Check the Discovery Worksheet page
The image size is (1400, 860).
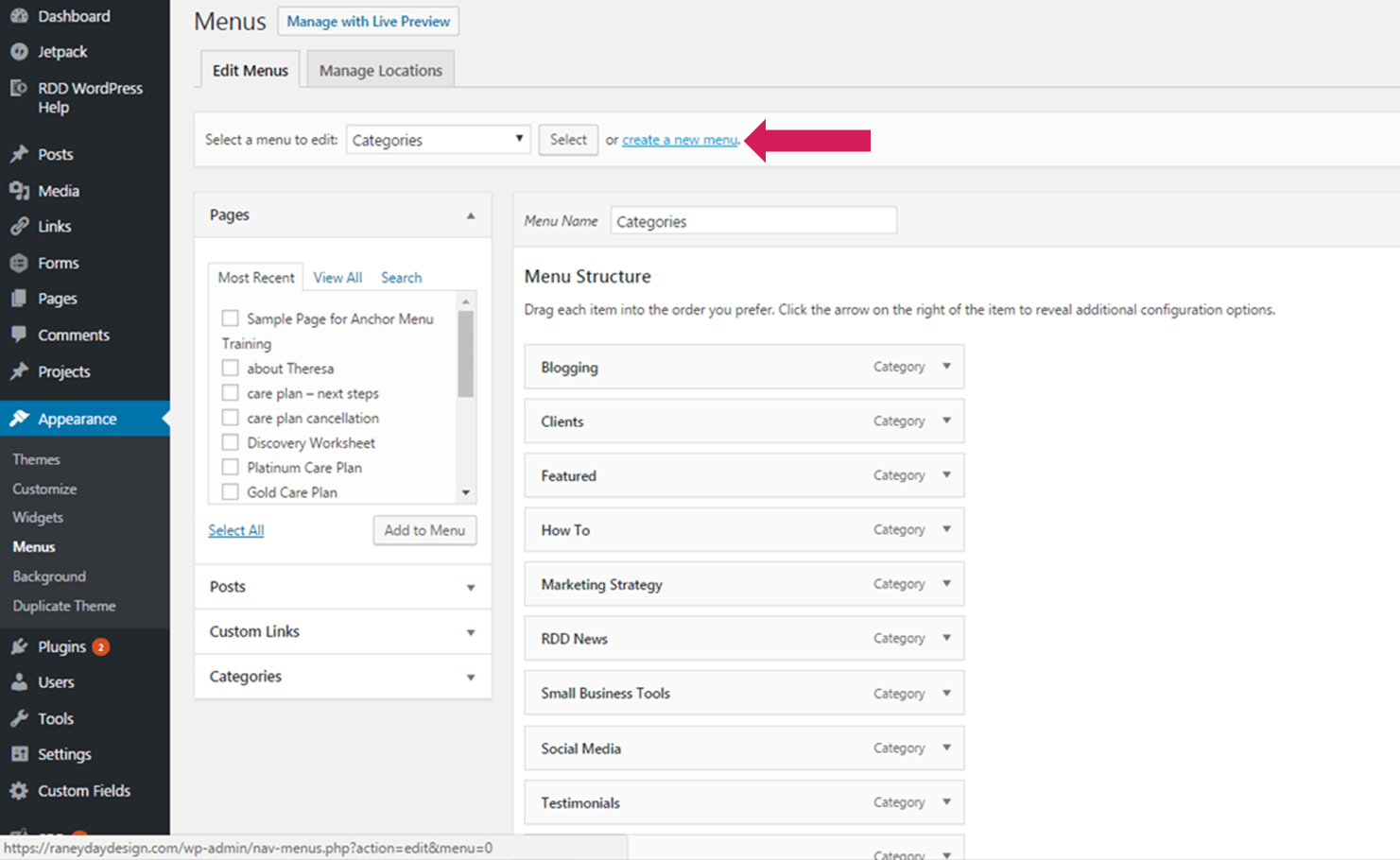click(x=230, y=442)
